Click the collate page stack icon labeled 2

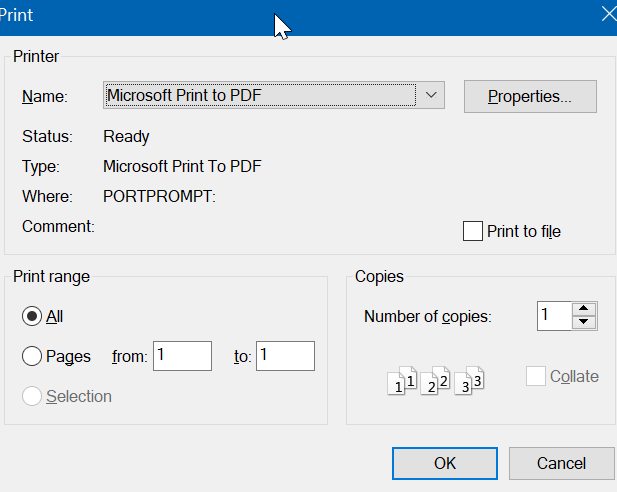pos(436,381)
